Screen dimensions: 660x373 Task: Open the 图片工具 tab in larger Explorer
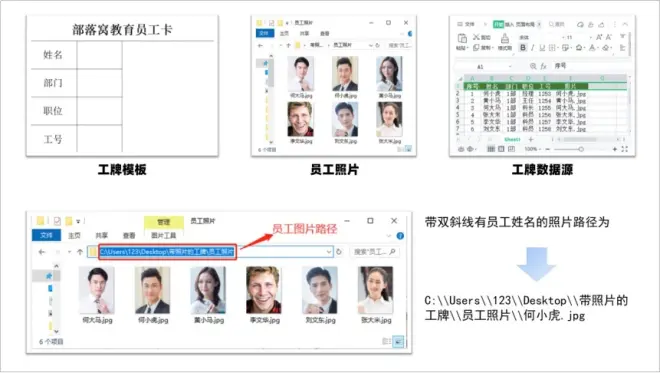(x=164, y=235)
